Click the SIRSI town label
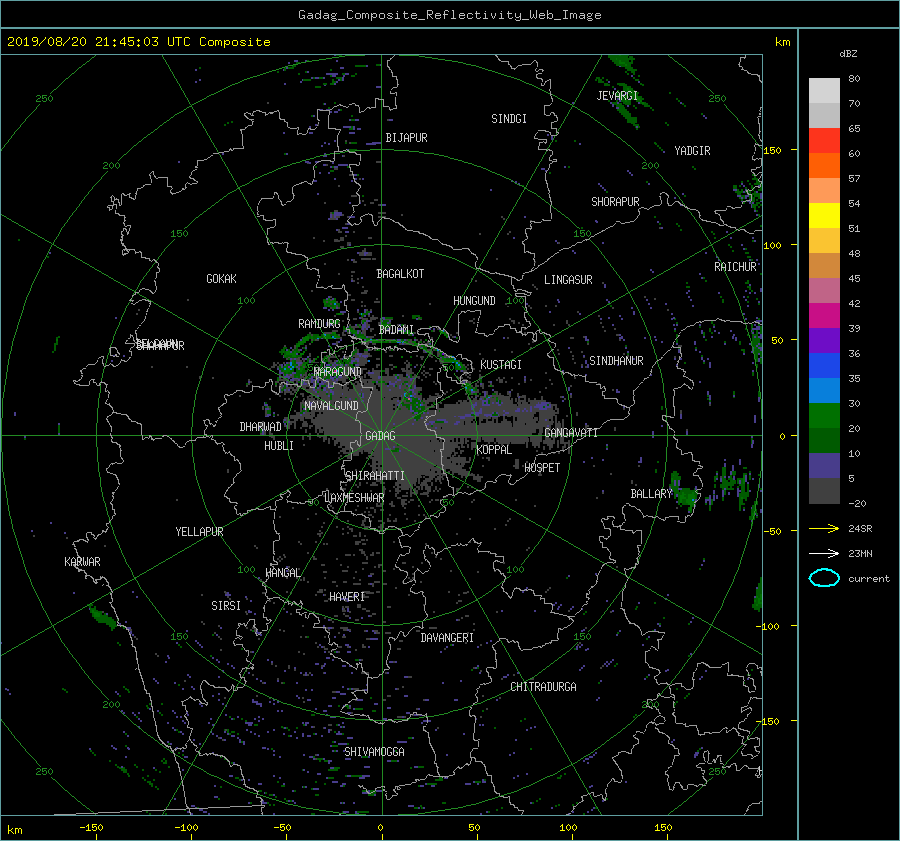This screenshot has width=900, height=841. 226,606
